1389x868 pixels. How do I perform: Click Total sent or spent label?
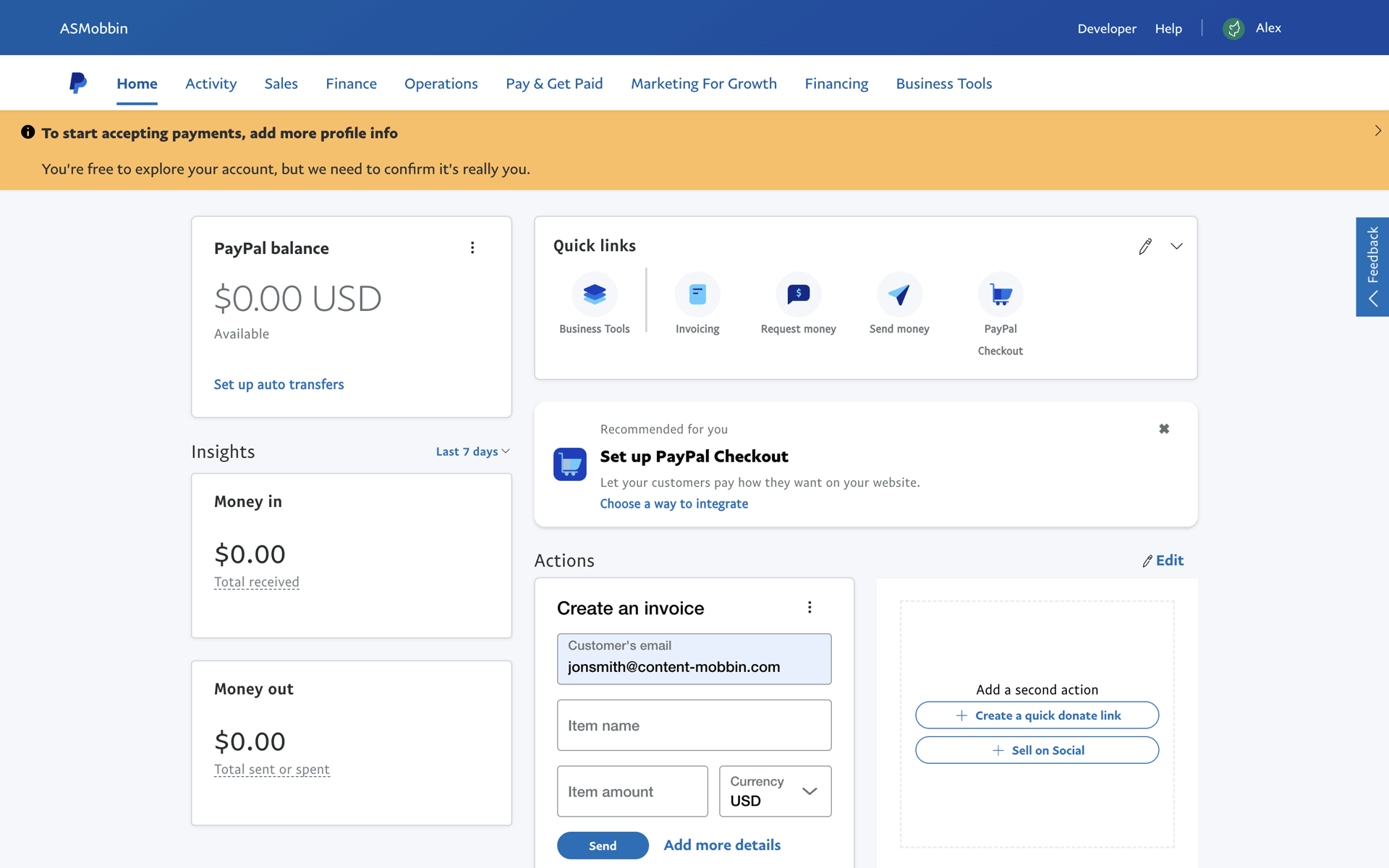[x=271, y=770]
